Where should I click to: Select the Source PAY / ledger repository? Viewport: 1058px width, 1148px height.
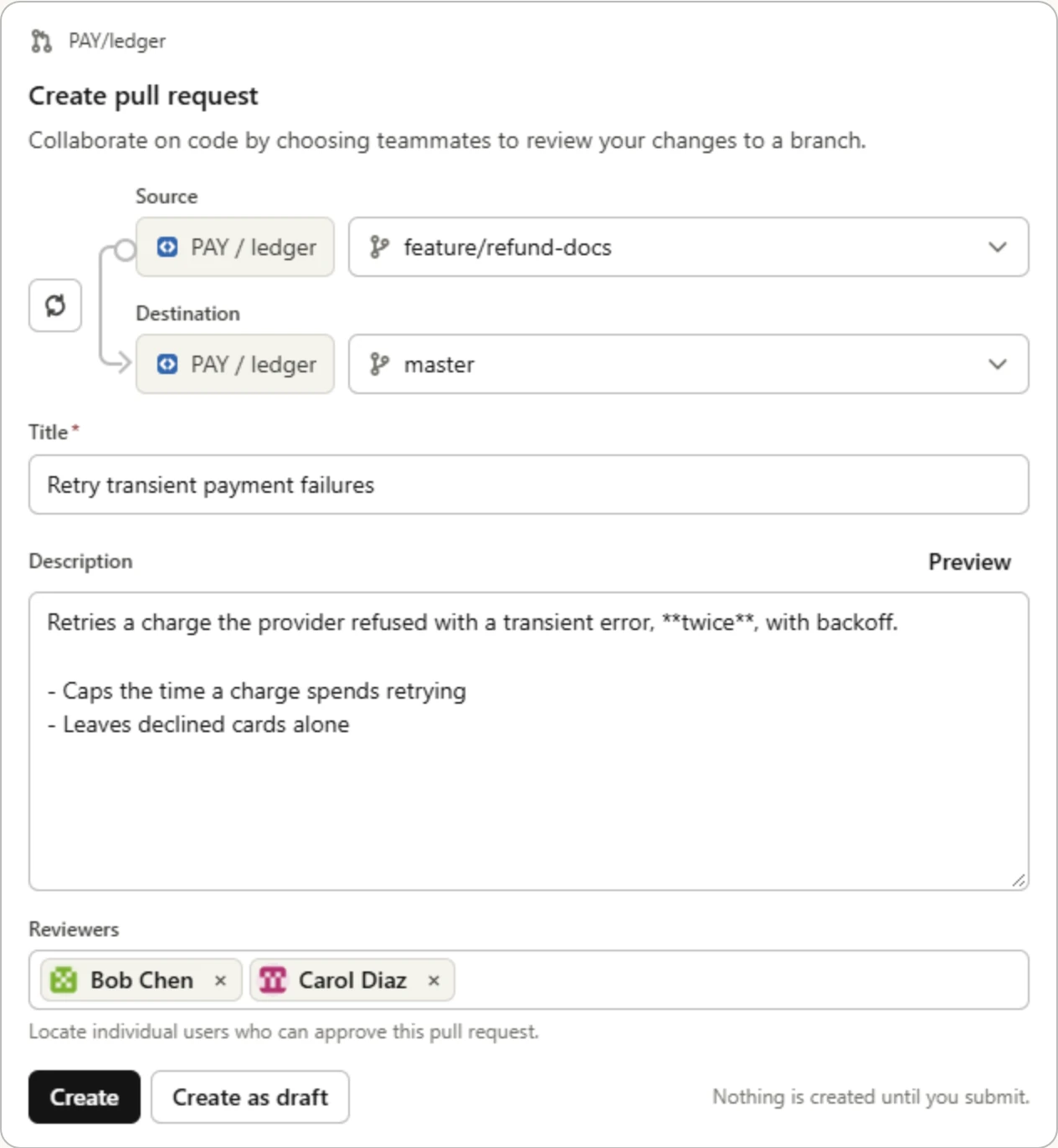tap(235, 247)
